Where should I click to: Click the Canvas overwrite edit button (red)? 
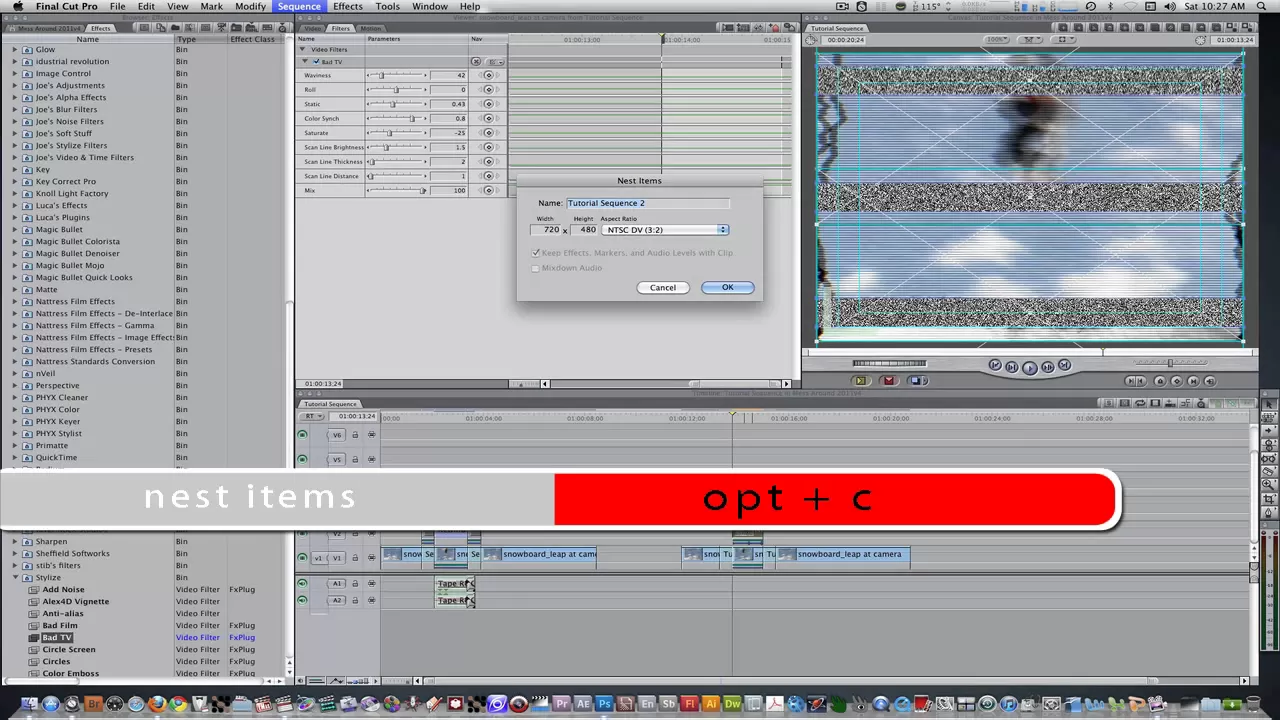(889, 380)
